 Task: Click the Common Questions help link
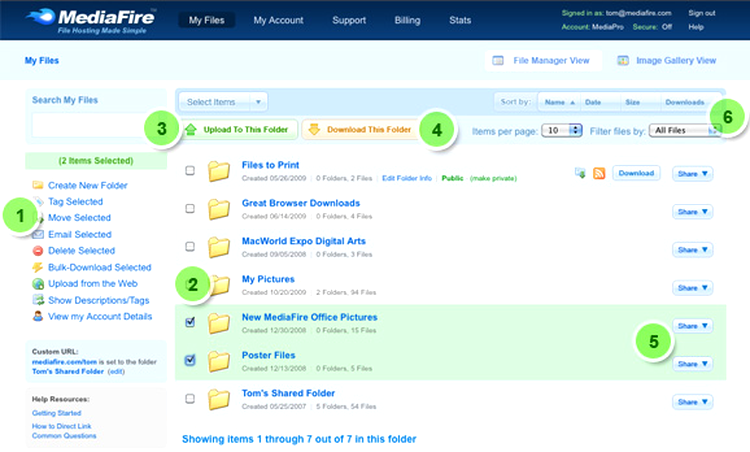(64, 435)
